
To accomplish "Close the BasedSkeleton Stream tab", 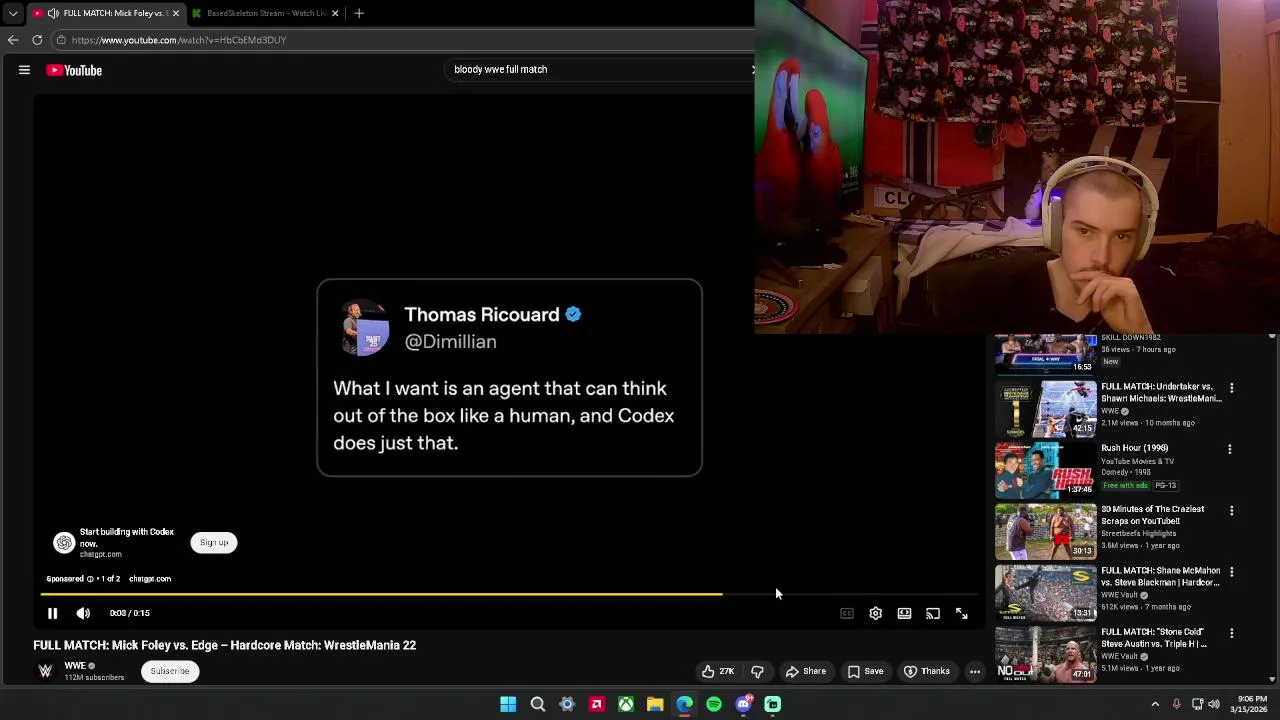I will coord(335,13).
